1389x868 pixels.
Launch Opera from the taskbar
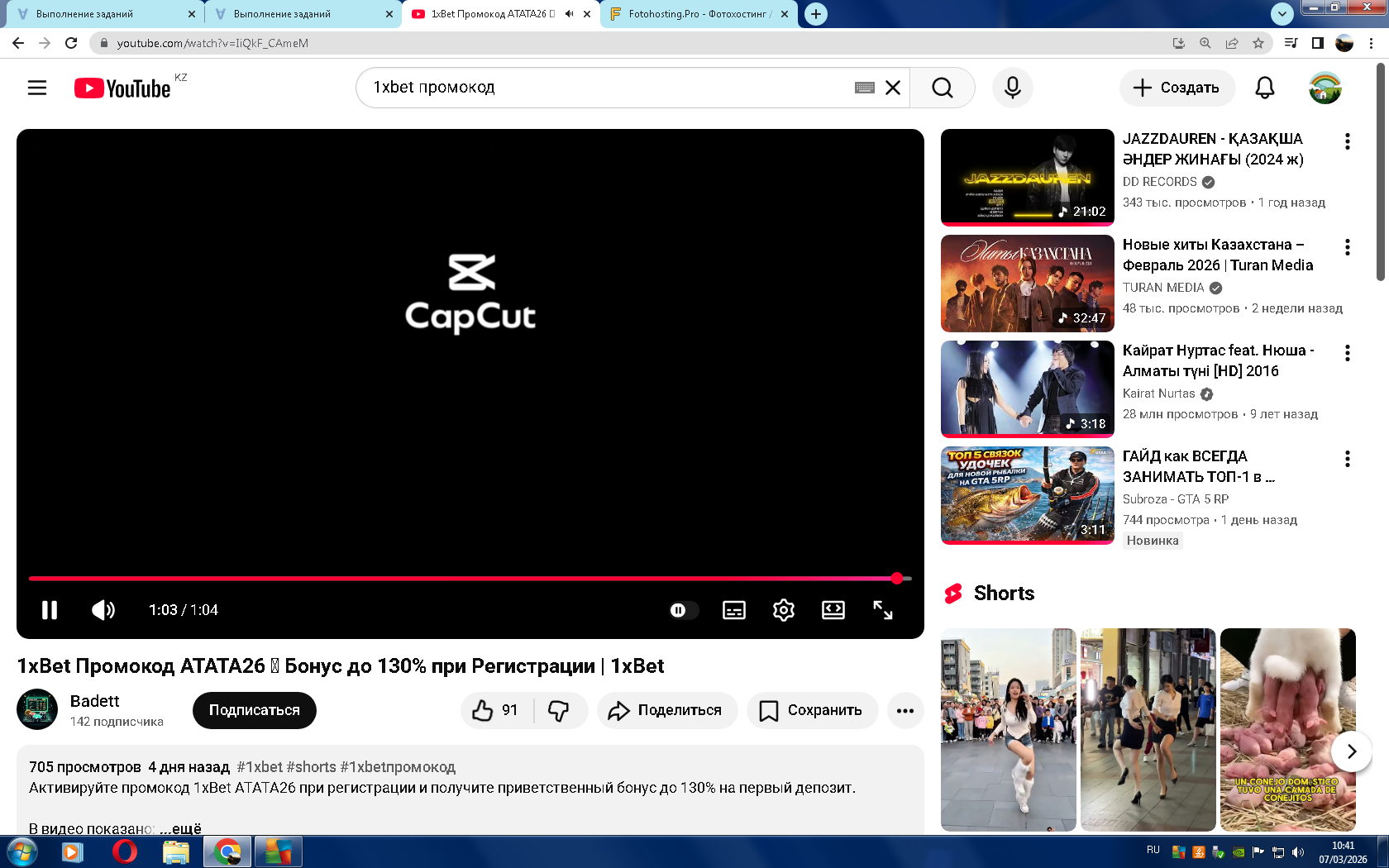125,851
